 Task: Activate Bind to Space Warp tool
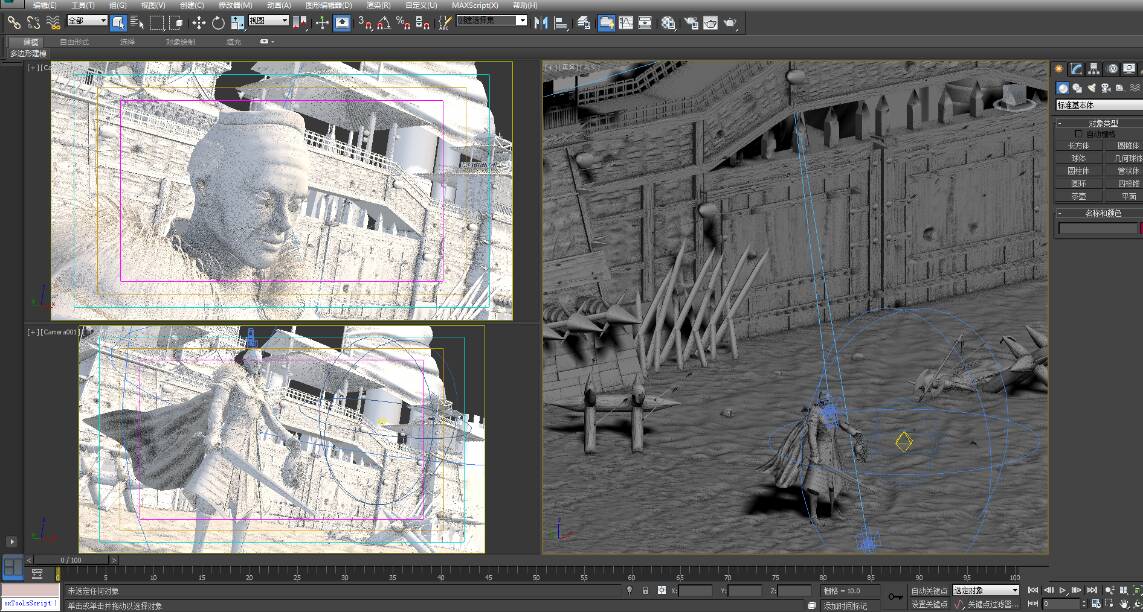[x=53, y=23]
